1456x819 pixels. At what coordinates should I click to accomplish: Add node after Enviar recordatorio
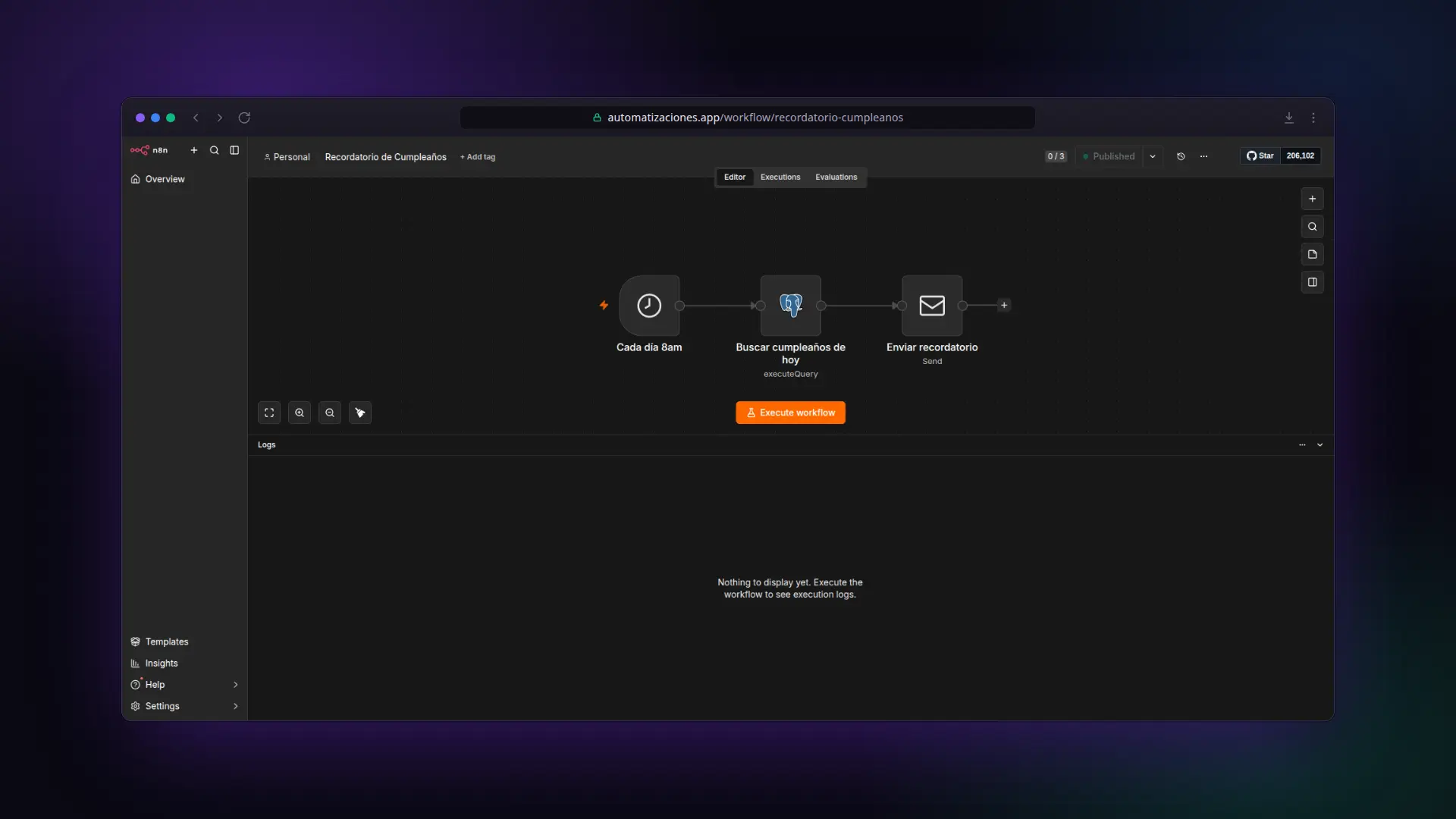click(x=1004, y=306)
